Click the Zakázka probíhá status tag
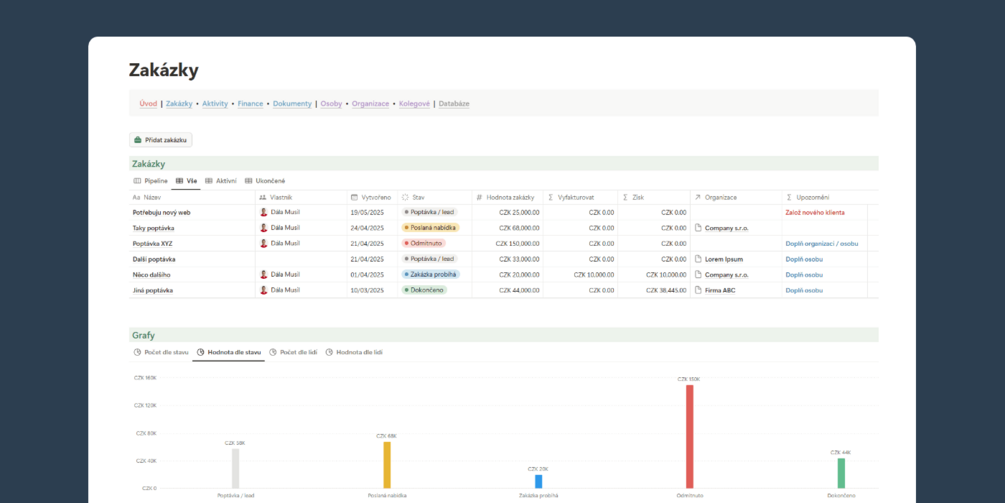This screenshot has width=1005, height=503. point(431,274)
